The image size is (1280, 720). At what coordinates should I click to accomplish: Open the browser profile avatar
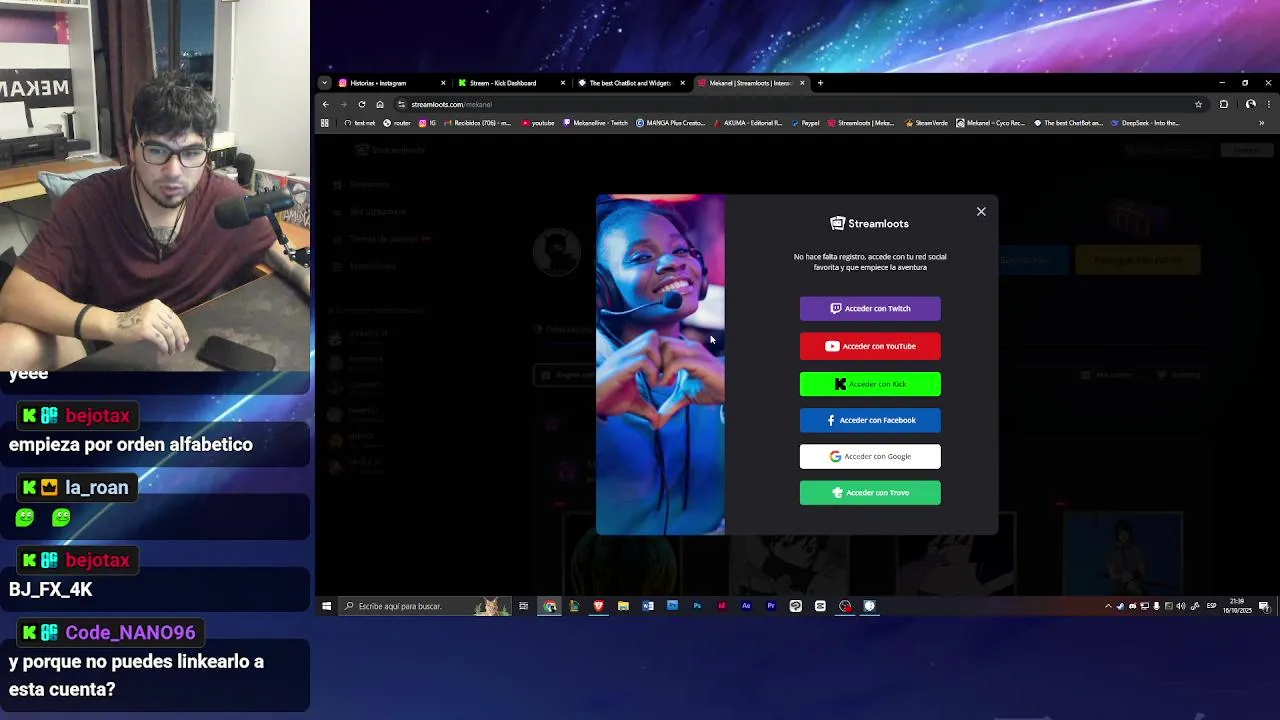[x=1250, y=104]
